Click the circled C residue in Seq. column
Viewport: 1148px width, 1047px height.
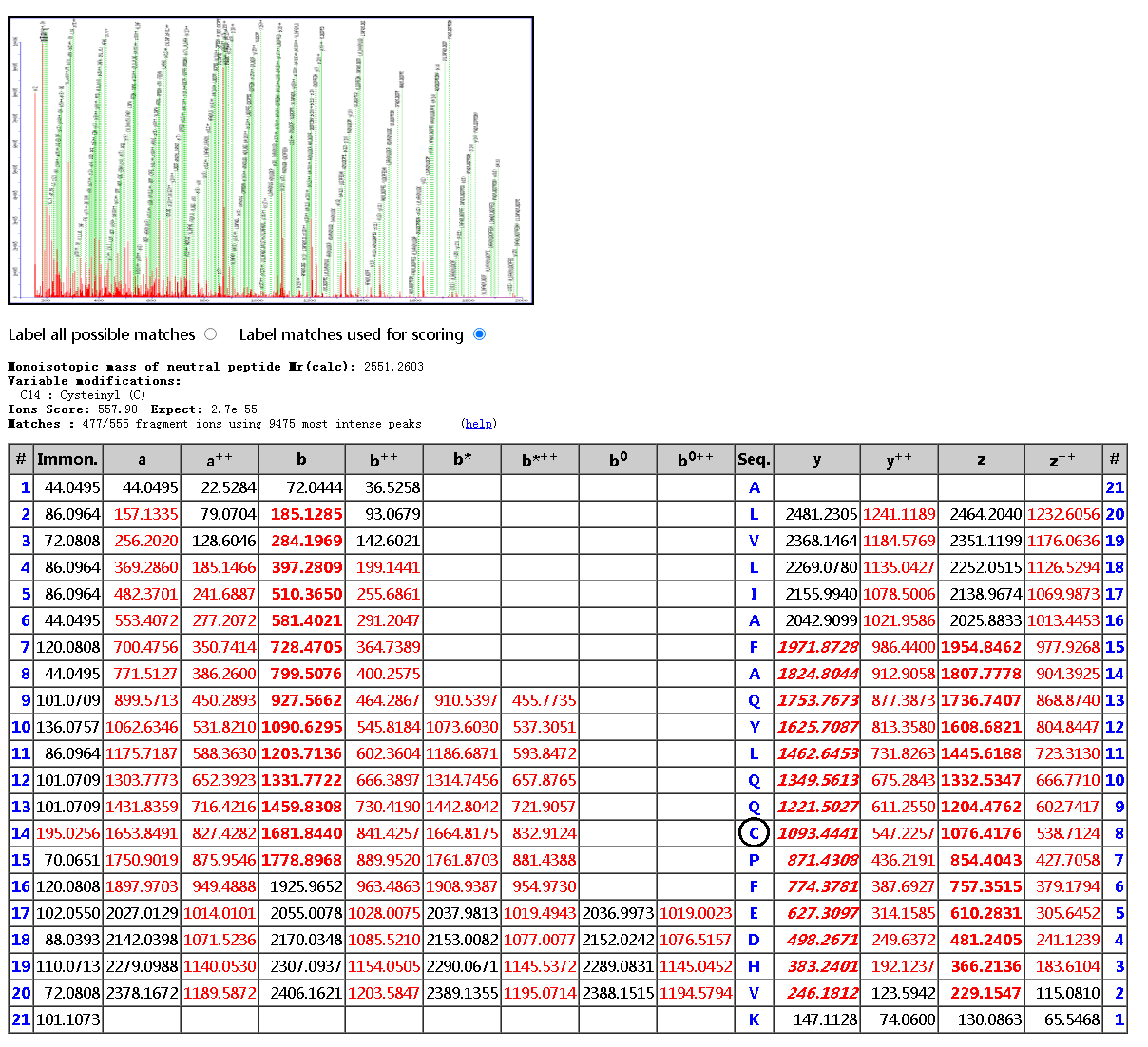pos(754,833)
